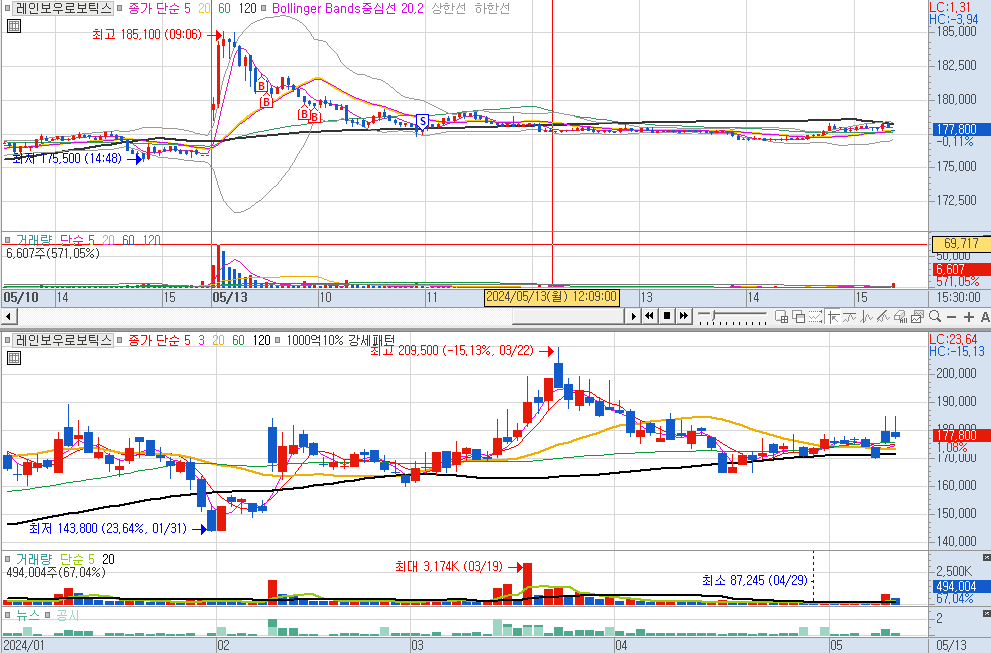The width and height of the screenshot is (991, 653).
Task: Click the horizontal scrollbar track of upper chart
Action: pyautogui.click(x=319, y=316)
